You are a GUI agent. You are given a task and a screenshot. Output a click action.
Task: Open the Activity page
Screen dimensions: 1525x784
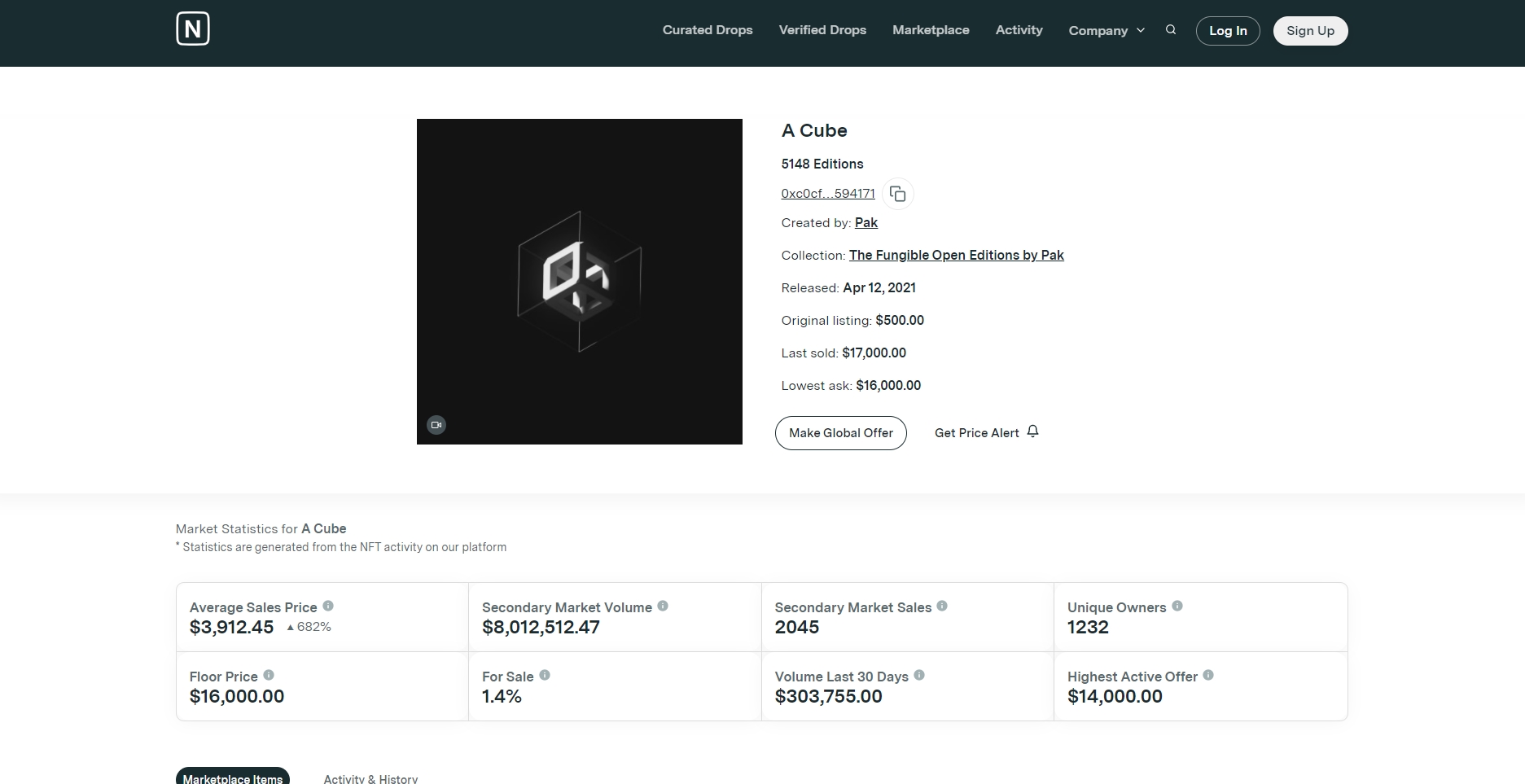pos(1019,30)
